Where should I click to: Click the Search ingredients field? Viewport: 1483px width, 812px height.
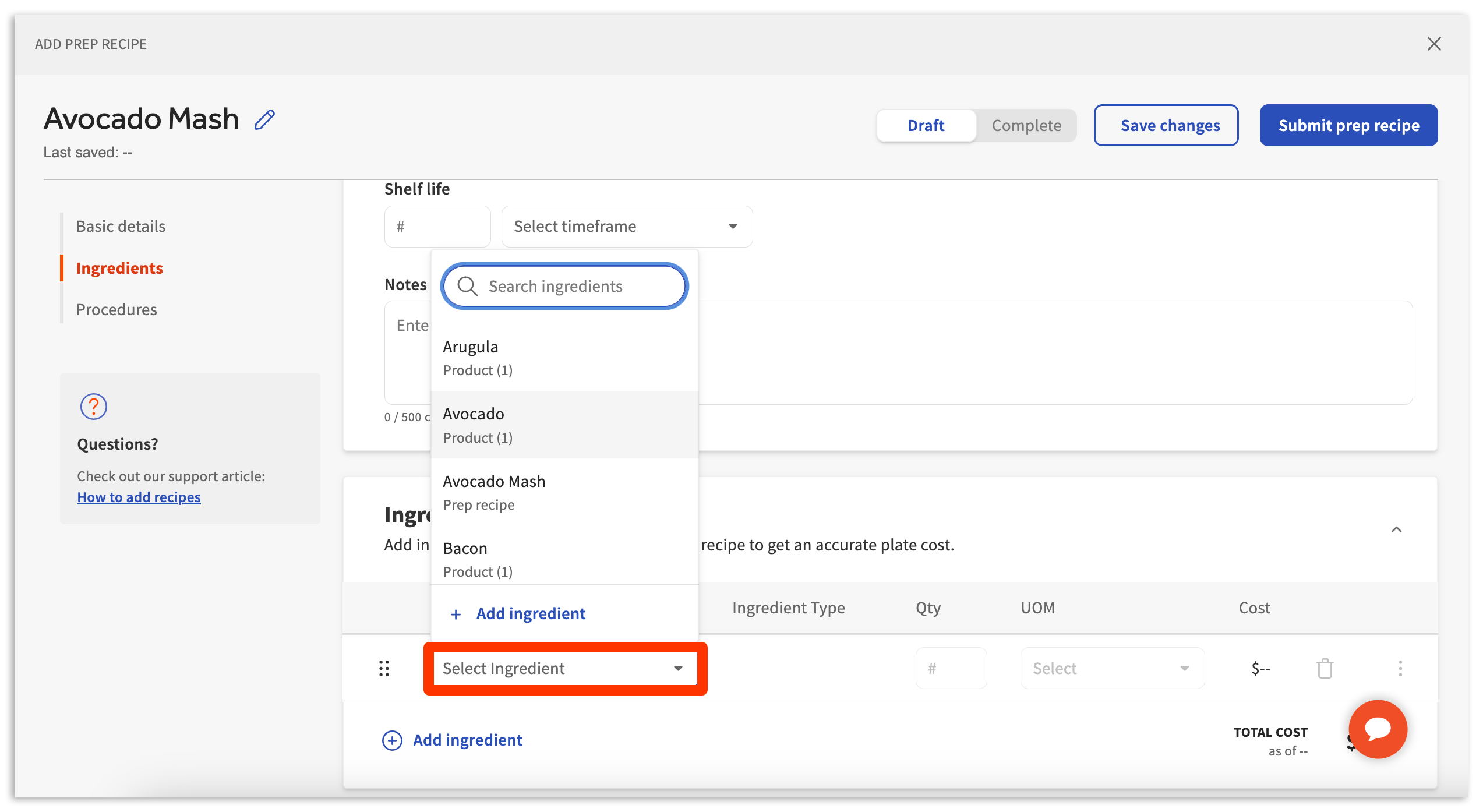577,286
